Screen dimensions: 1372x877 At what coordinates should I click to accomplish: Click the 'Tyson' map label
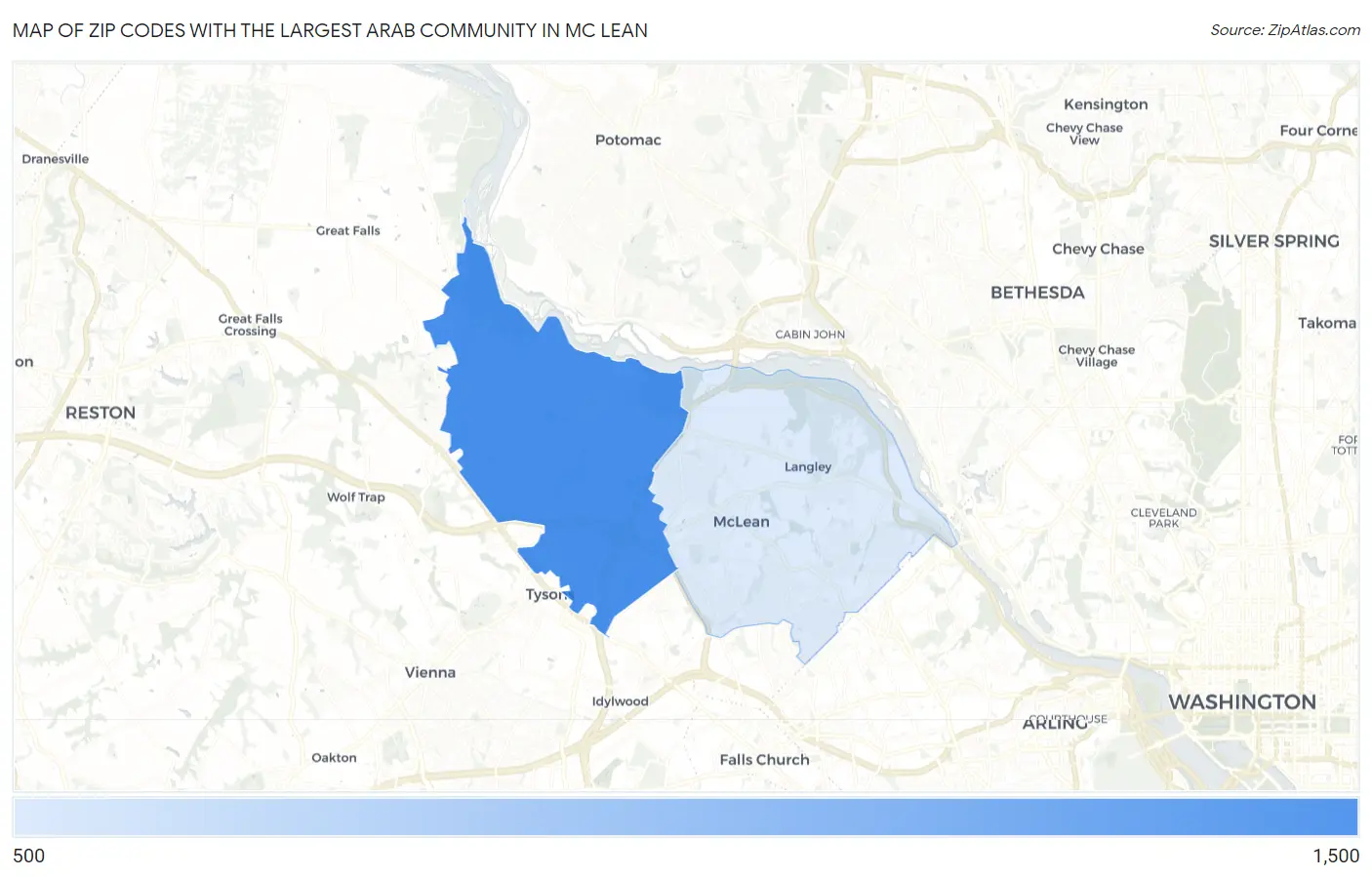545,594
